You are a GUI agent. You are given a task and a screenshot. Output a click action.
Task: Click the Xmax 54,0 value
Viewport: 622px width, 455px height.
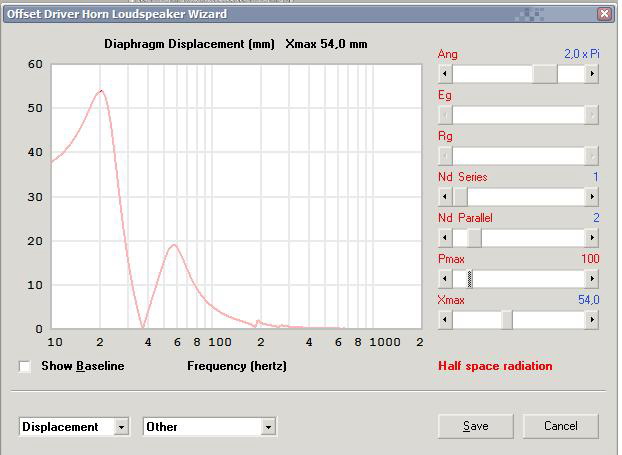pyautogui.click(x=589, y=299)
